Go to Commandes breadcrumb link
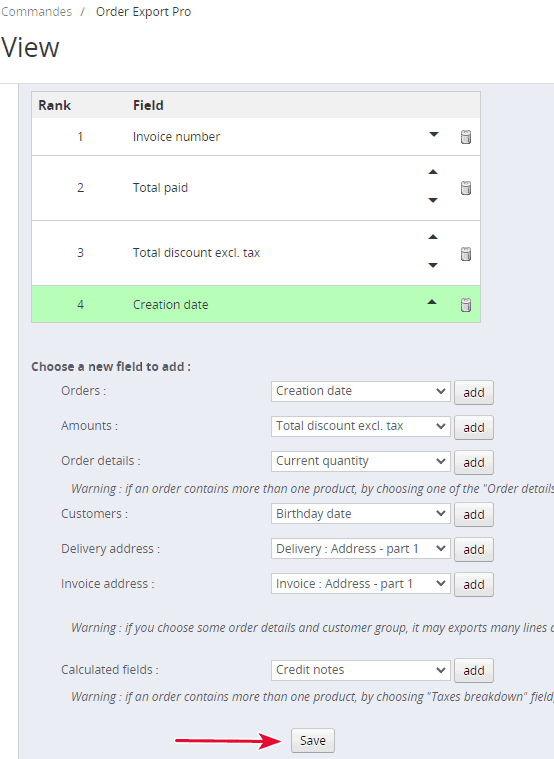The height and width of the screenshot is (759, 554). click(36, 12)
